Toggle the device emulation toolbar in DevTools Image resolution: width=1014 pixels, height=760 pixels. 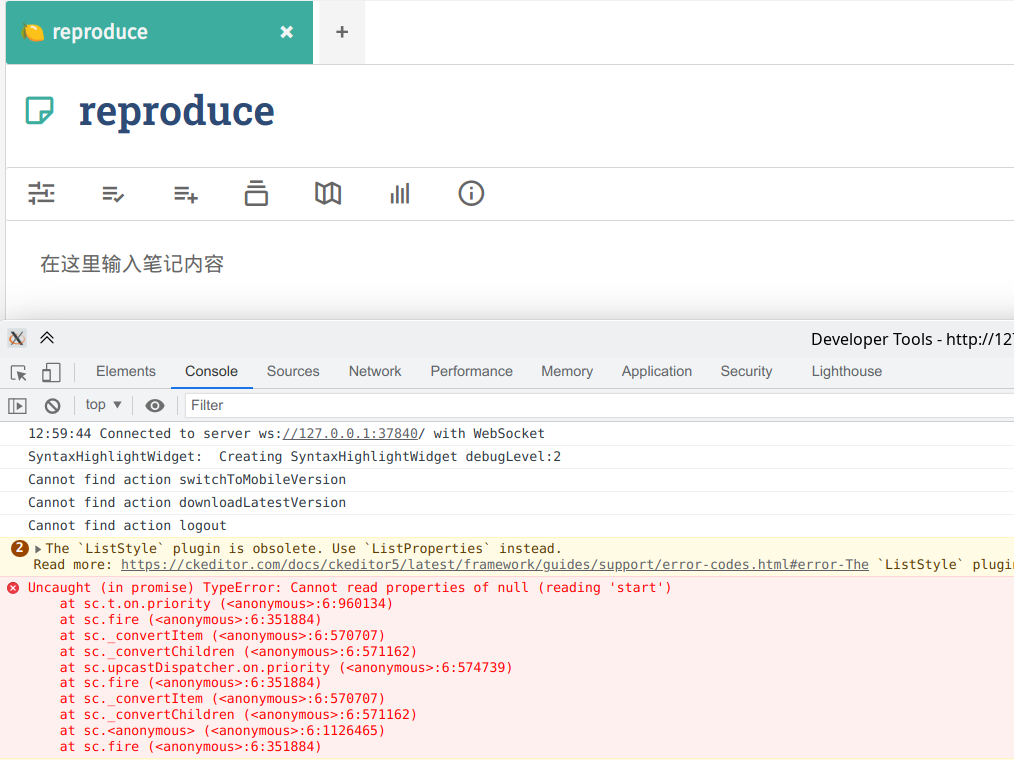(51, 371)
